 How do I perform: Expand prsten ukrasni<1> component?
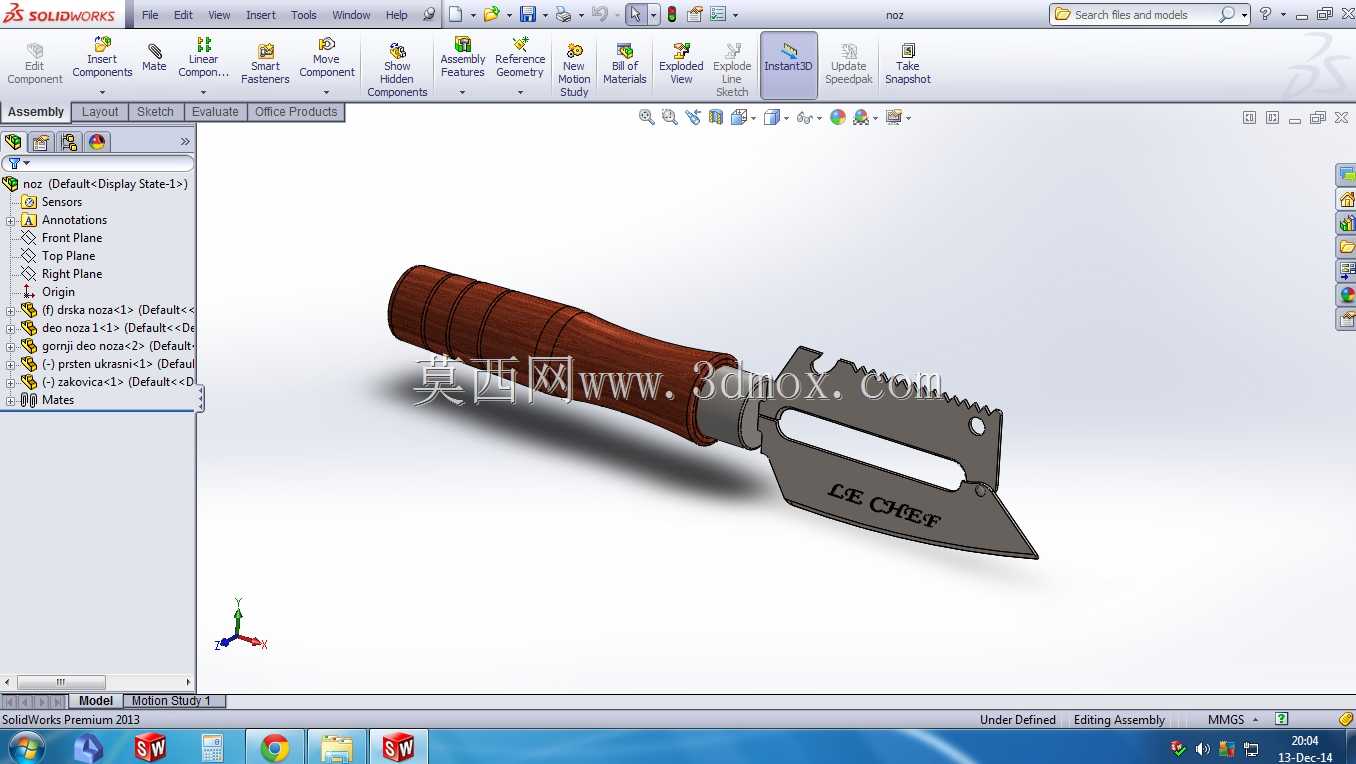(10, 364)
